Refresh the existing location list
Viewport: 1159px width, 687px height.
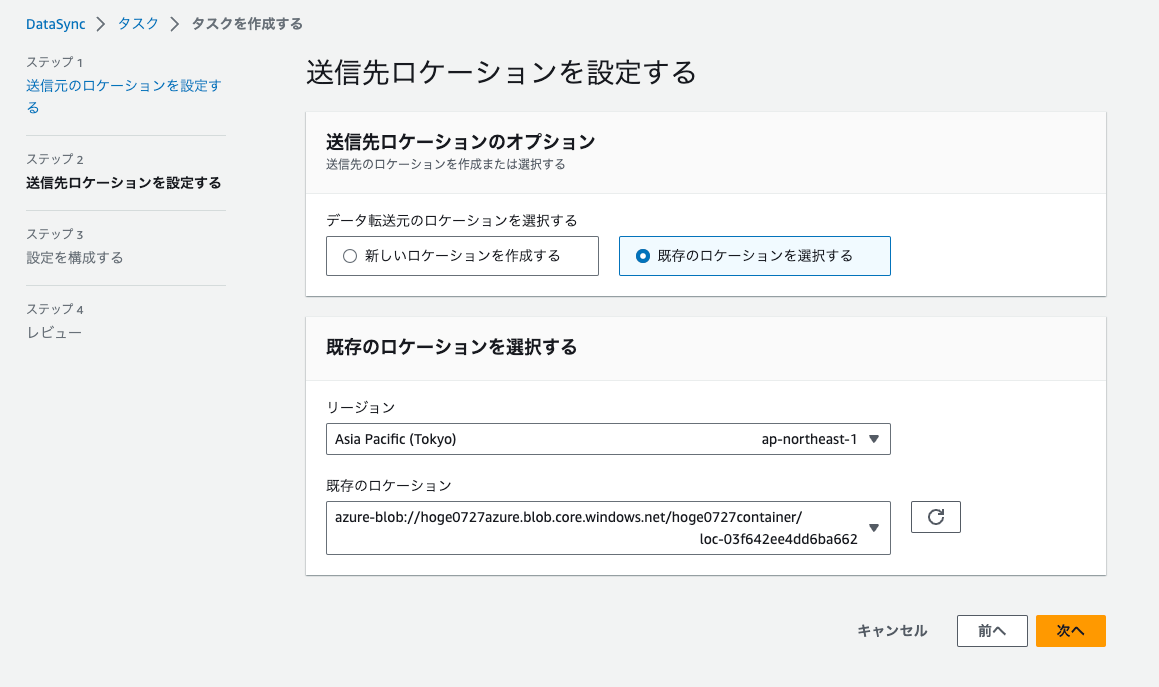click(x=935, y=517)
